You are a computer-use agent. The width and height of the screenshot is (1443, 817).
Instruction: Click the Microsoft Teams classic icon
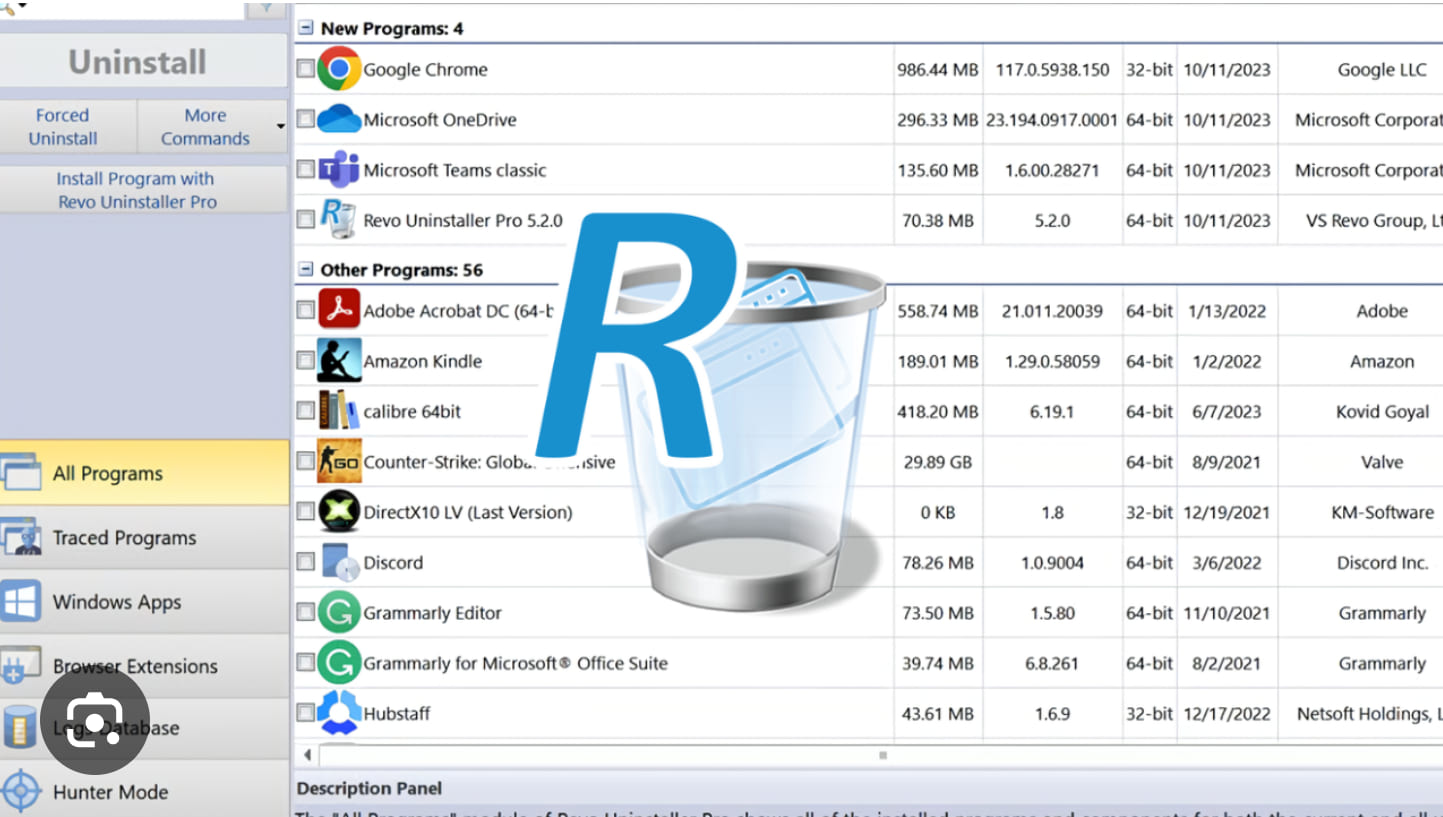pyautogui.click(x=339, y=170)
